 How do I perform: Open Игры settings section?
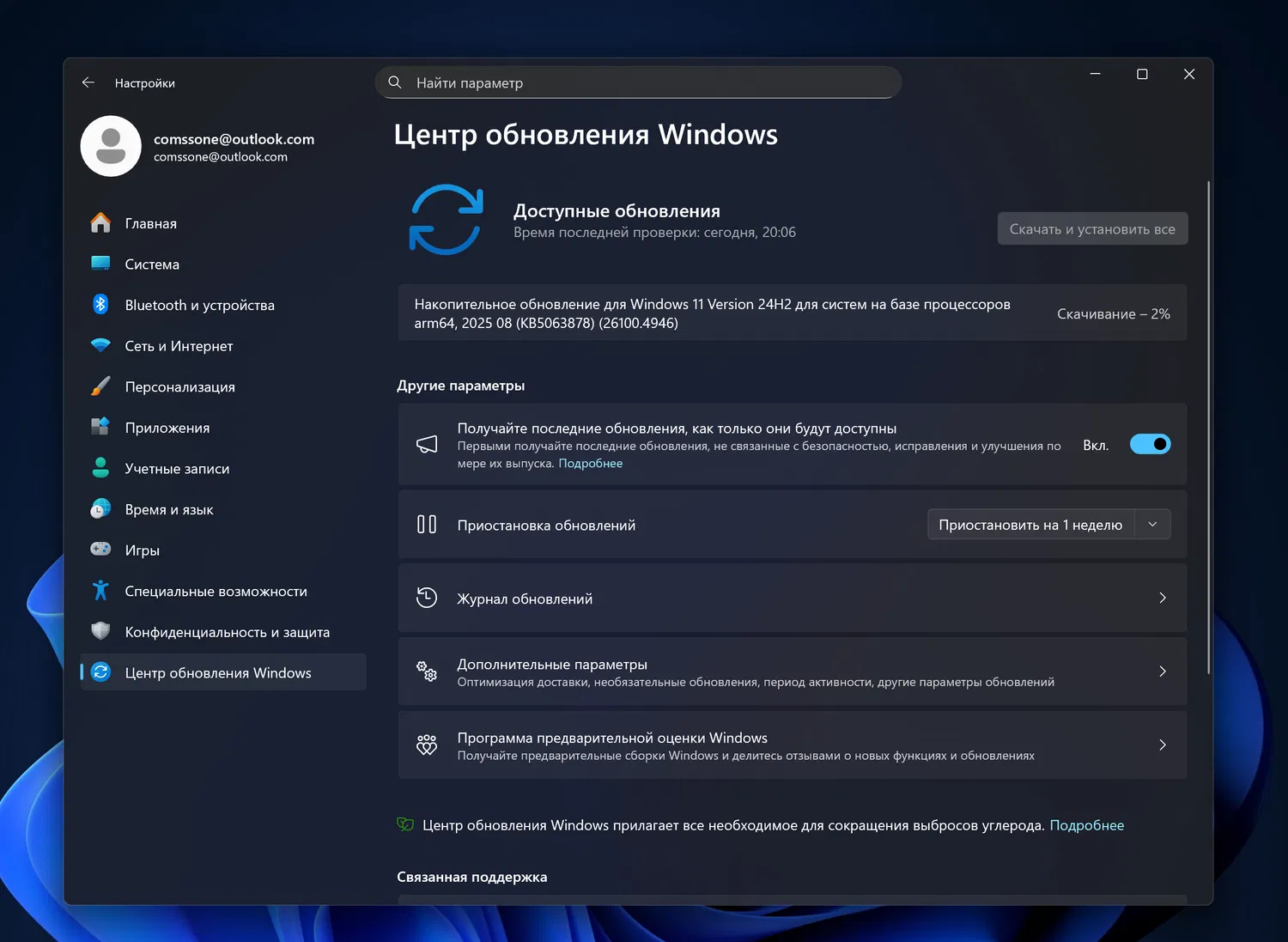(x=223, y=550)
